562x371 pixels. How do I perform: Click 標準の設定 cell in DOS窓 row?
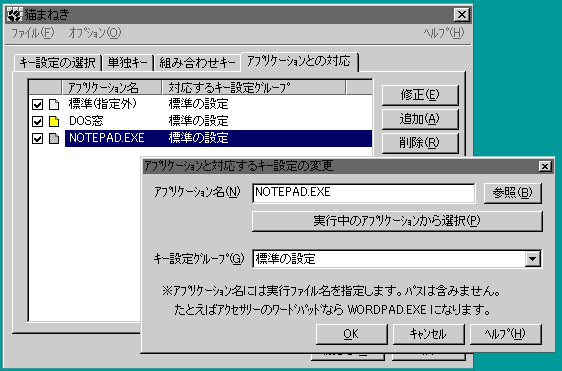point(198,121)
